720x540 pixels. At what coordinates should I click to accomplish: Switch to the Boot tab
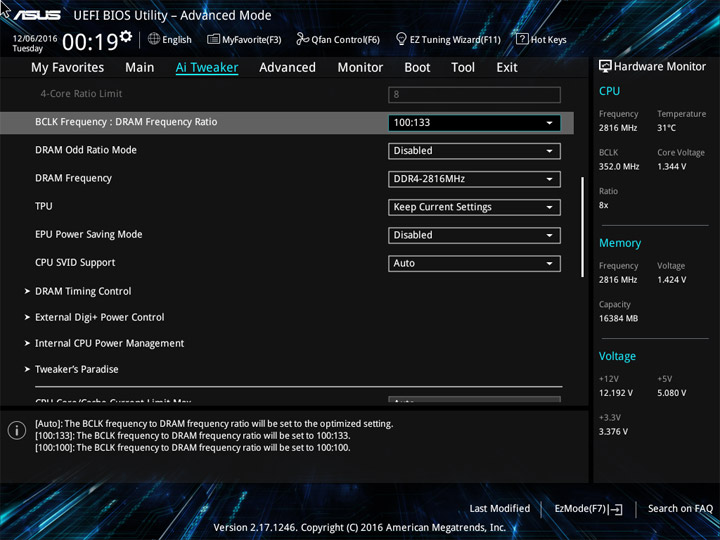[x=417, y=68]
